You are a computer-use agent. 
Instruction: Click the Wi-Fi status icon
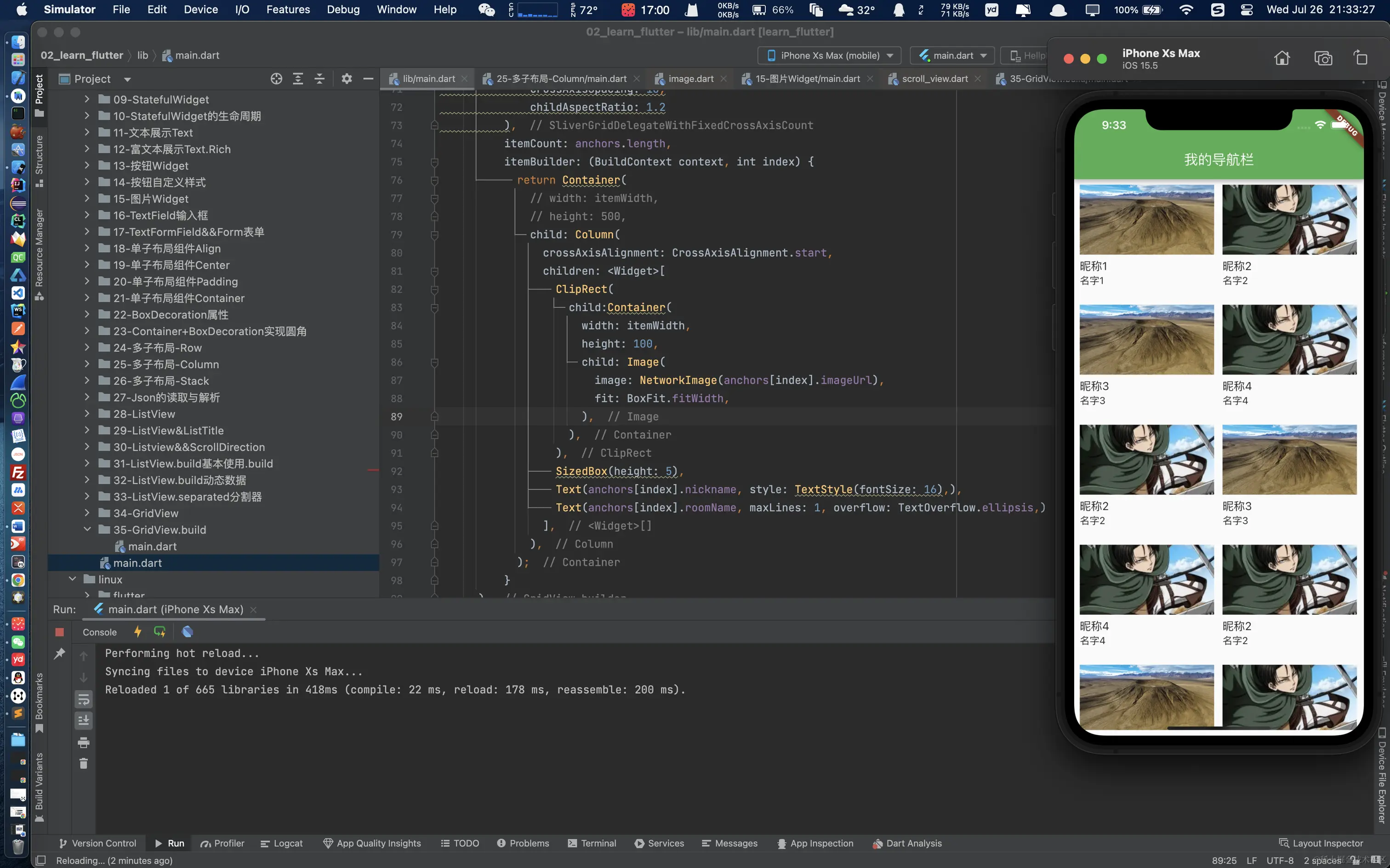click(x=1186, y=10)
